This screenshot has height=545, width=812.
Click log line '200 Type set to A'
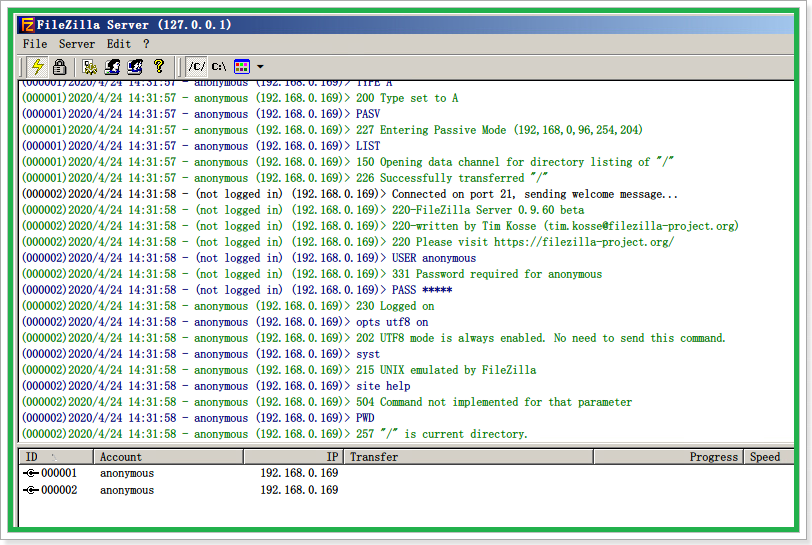coord(240,98)
